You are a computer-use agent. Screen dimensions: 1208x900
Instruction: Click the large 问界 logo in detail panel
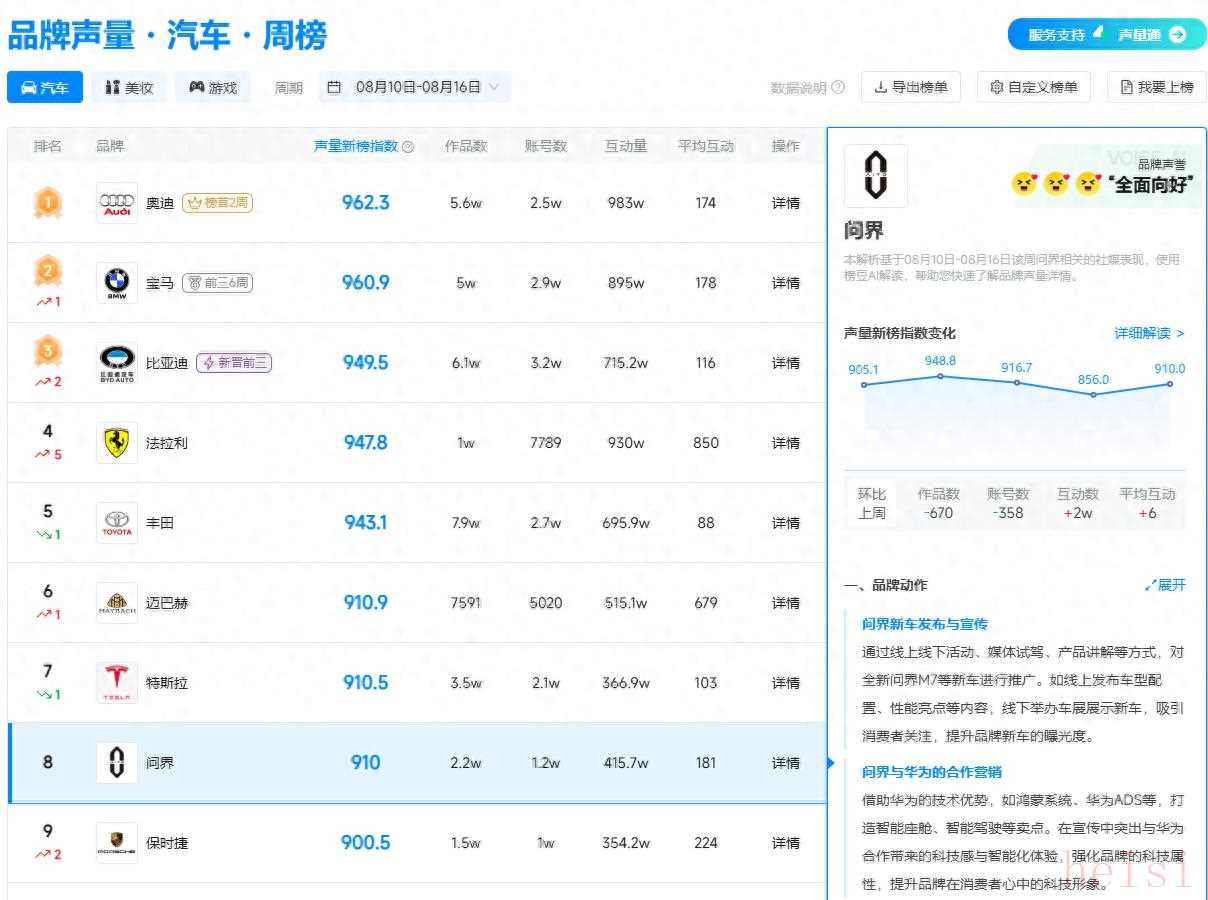pos(876,176)
